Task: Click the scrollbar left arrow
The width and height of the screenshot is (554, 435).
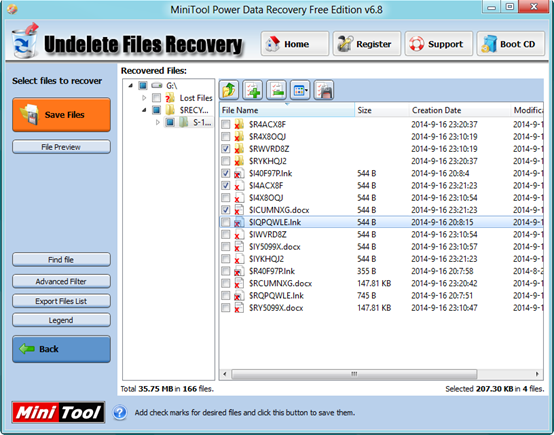Action: click(225, 374)
